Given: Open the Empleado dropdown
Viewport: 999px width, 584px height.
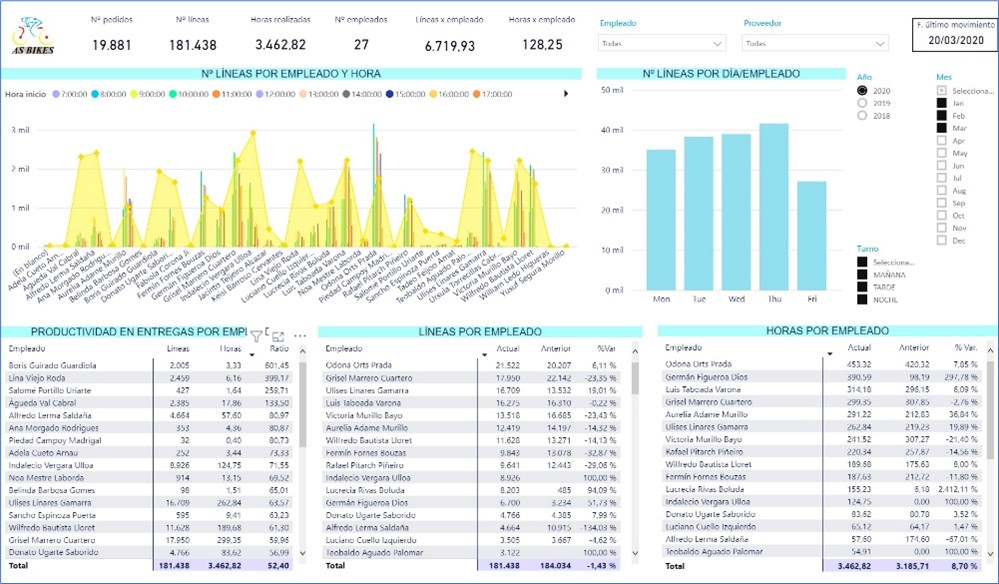Looking at the screenshot, I should click(663, 43).
